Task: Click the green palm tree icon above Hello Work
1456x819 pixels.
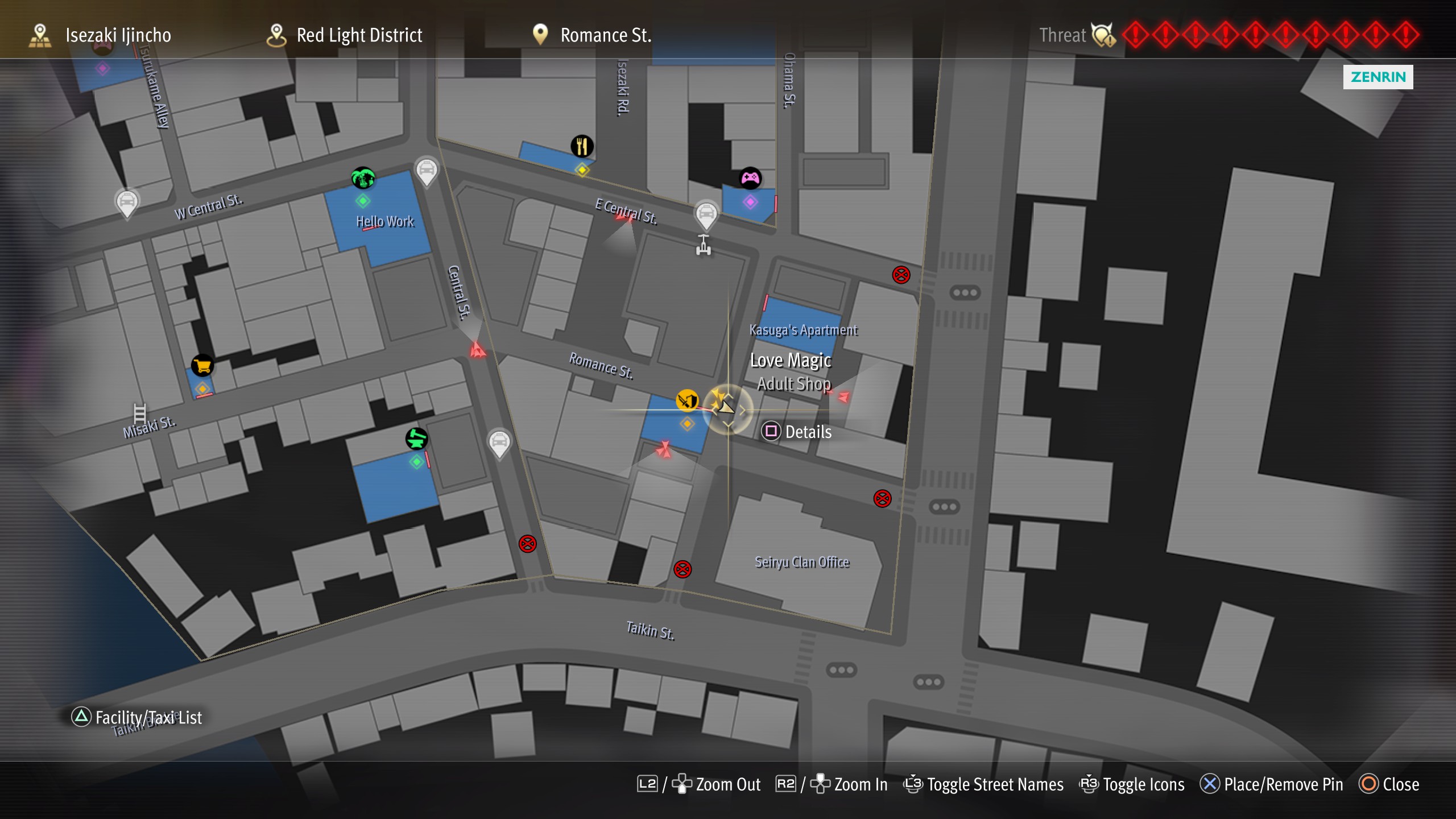Action: tap(363, 178)
